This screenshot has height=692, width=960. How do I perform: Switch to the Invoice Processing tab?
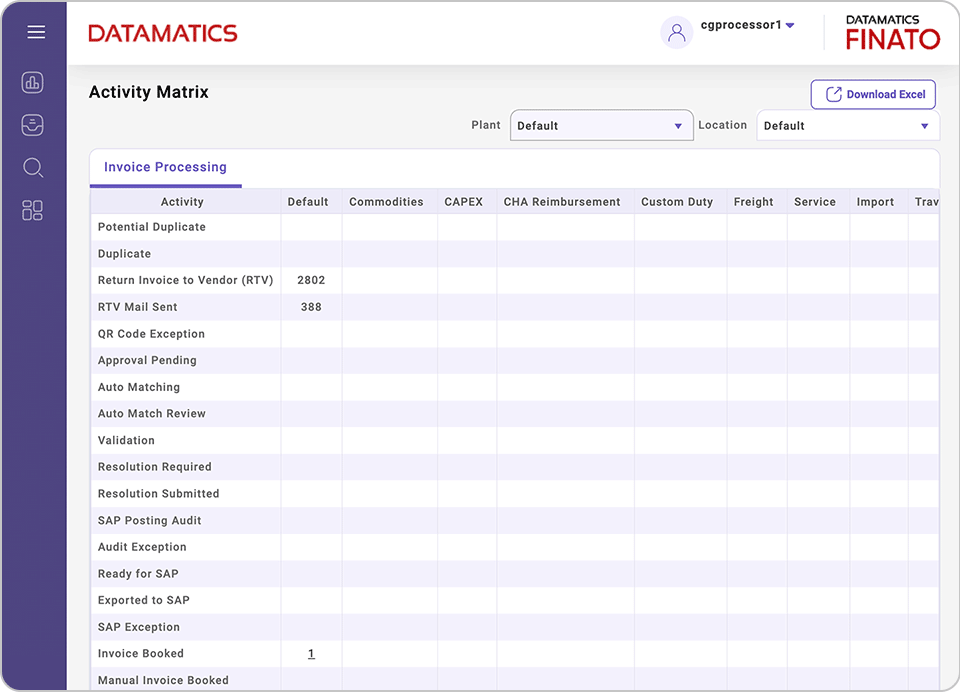(x=165, y=167)
